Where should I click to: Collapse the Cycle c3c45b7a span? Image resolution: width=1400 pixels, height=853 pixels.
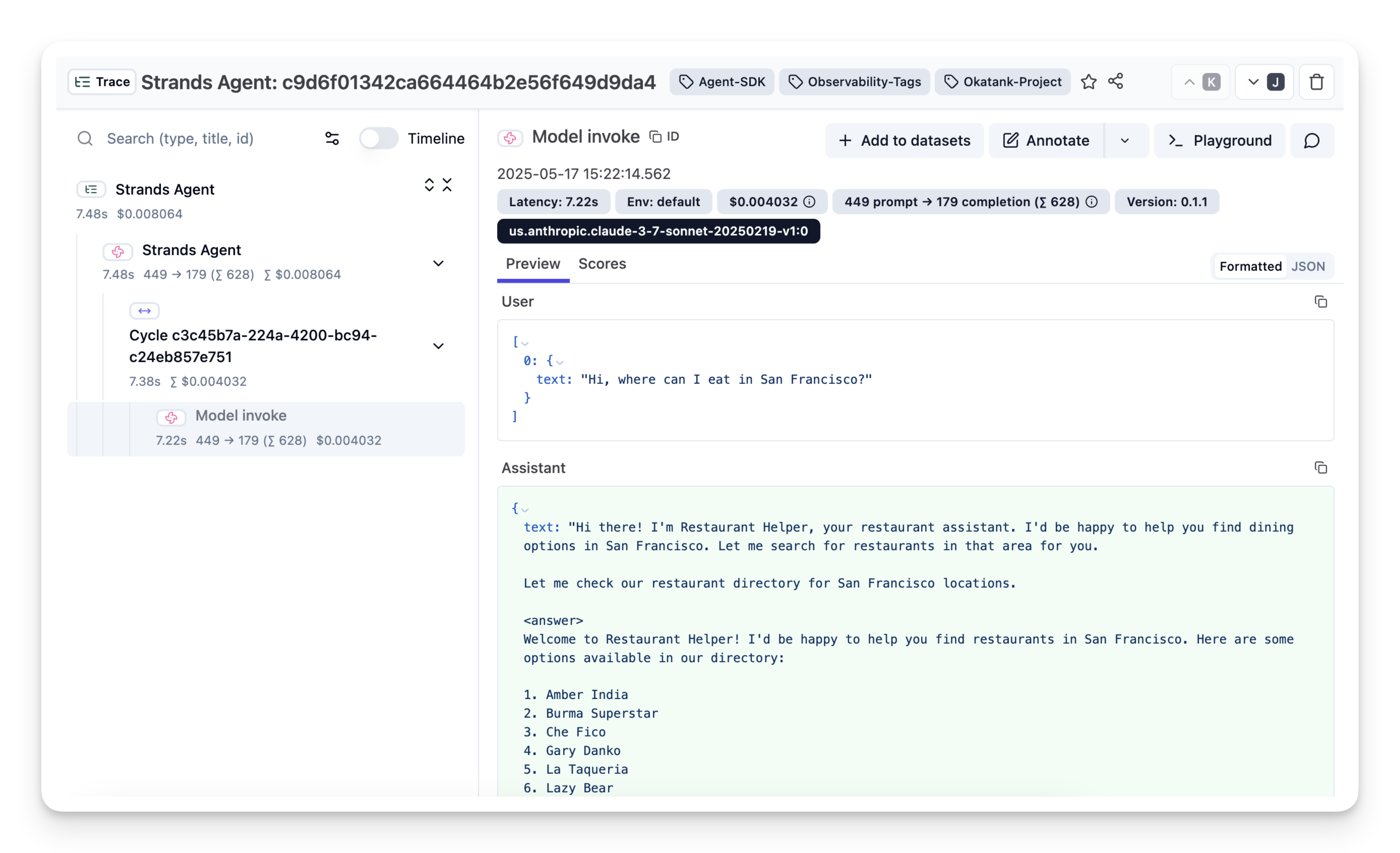pyautogui.click(x=438, y=346)
